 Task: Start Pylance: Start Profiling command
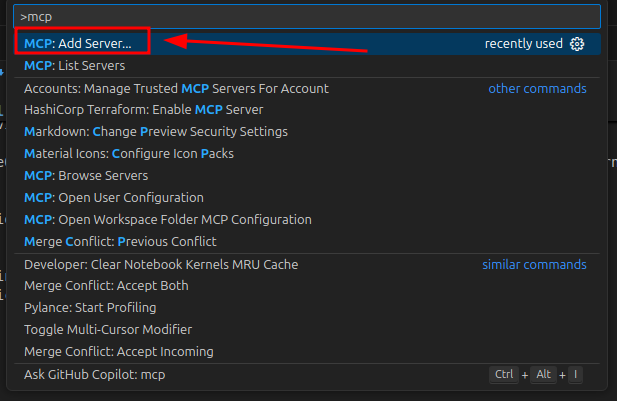92,308
